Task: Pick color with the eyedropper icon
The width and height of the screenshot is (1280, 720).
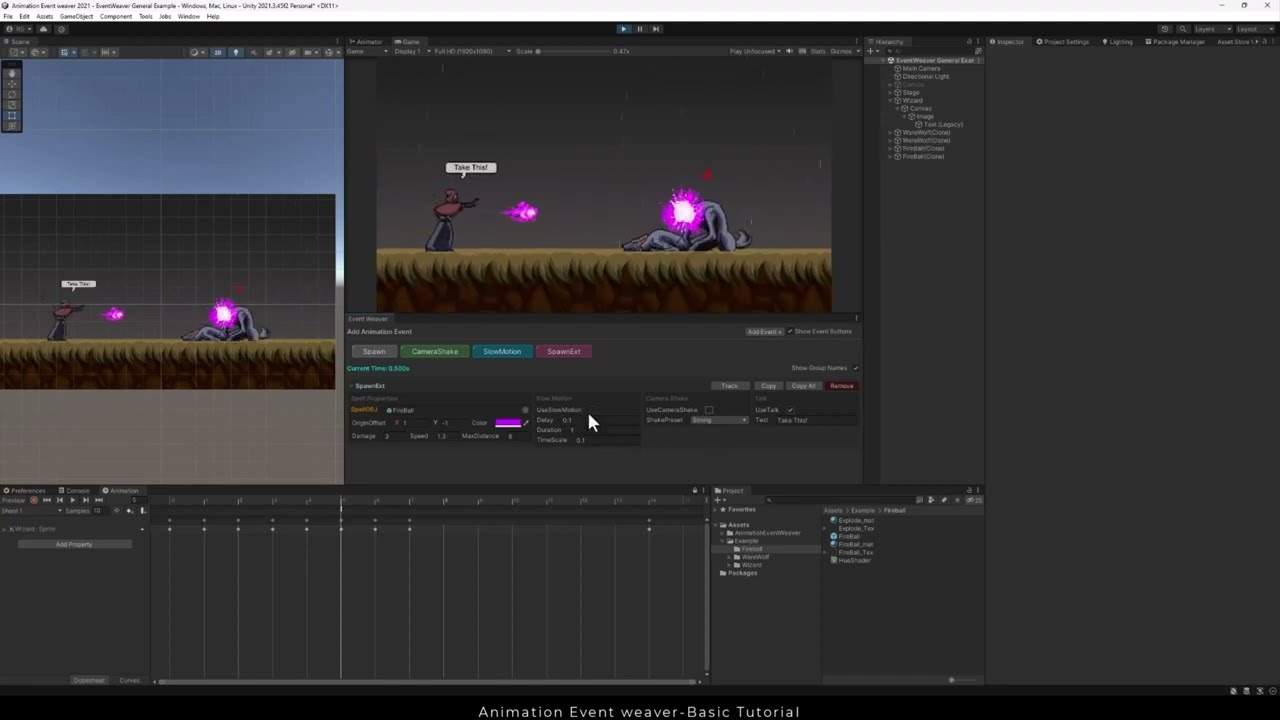Action: (526, 423)
